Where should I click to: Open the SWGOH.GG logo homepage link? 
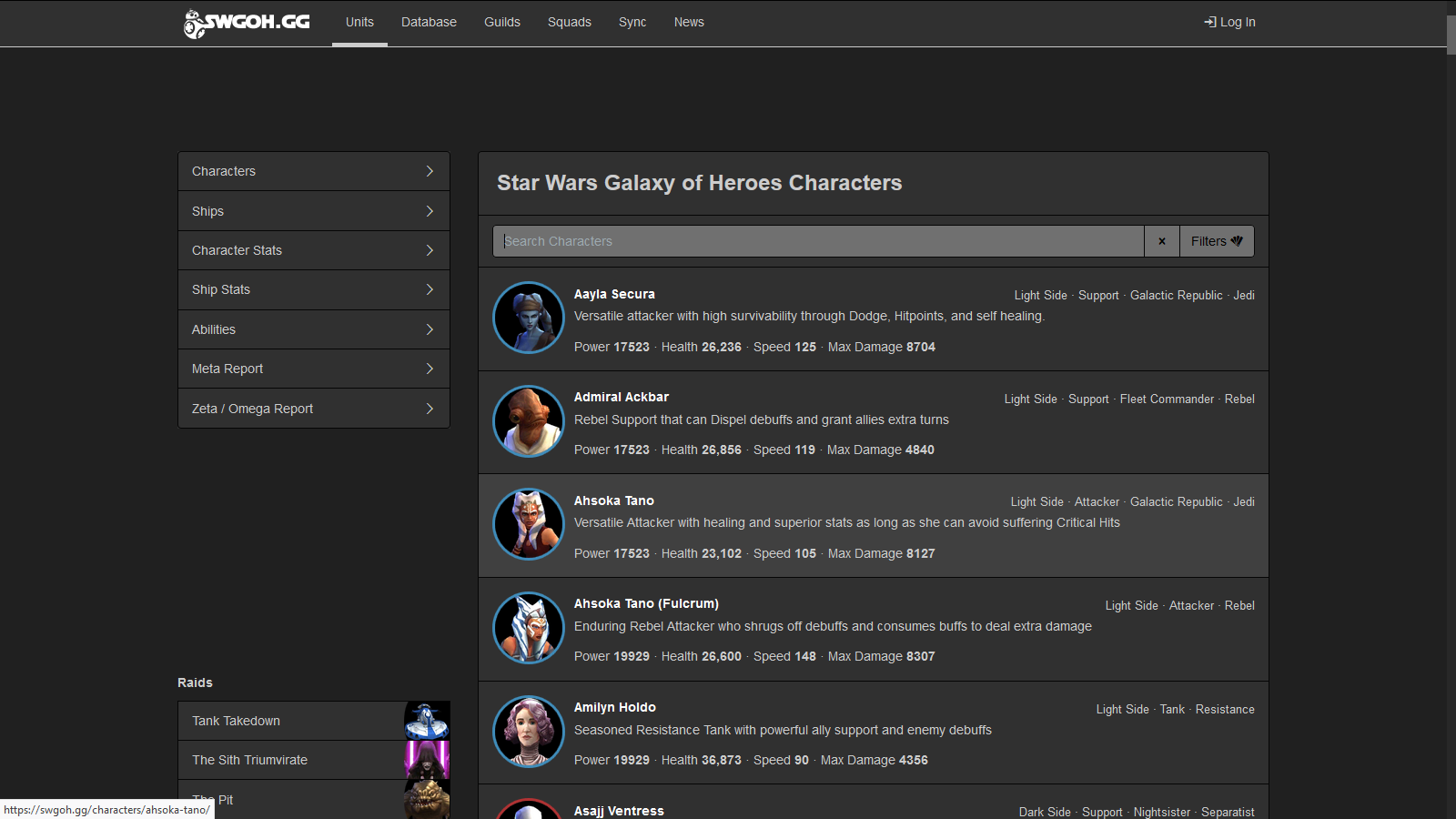tap(247, 23)
